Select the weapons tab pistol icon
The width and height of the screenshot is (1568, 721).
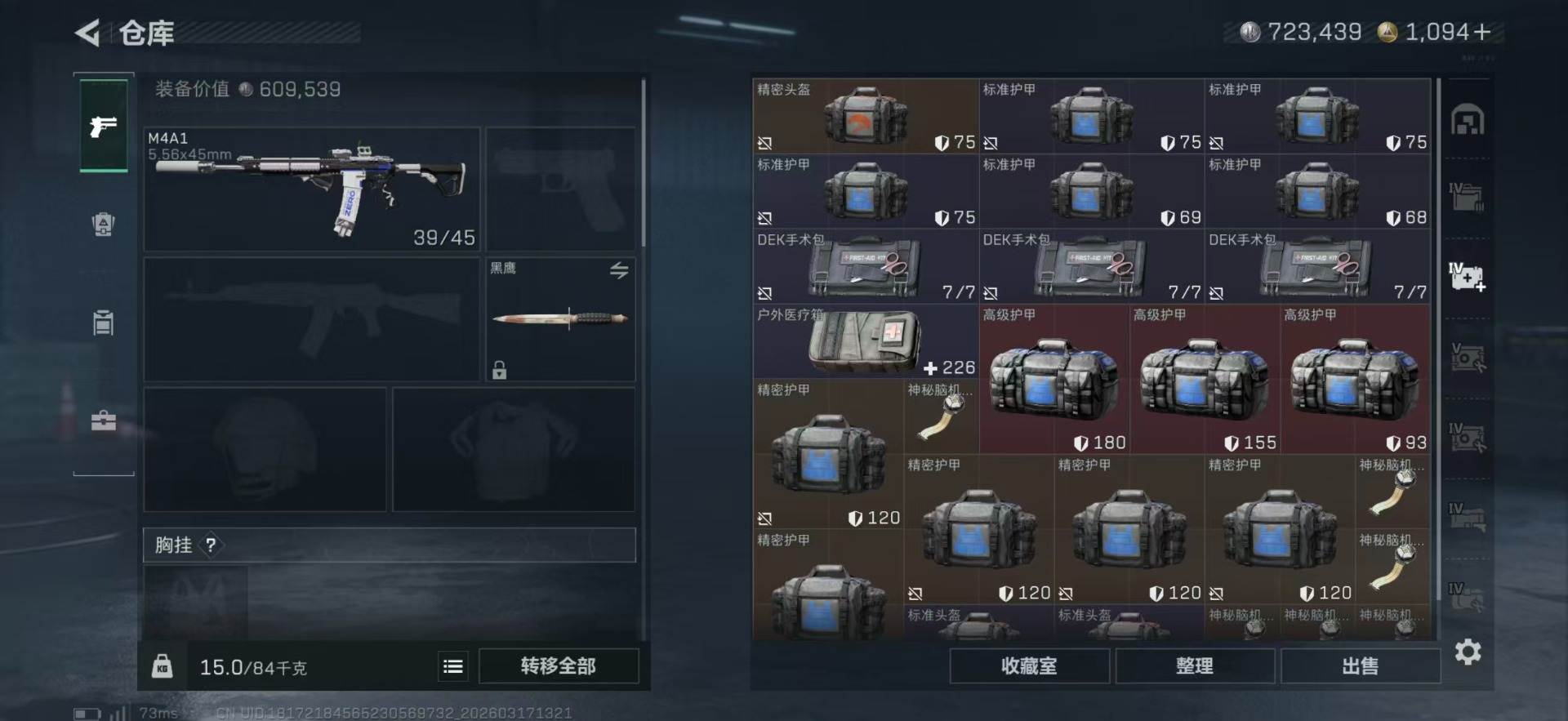click(x=103, y=125)
